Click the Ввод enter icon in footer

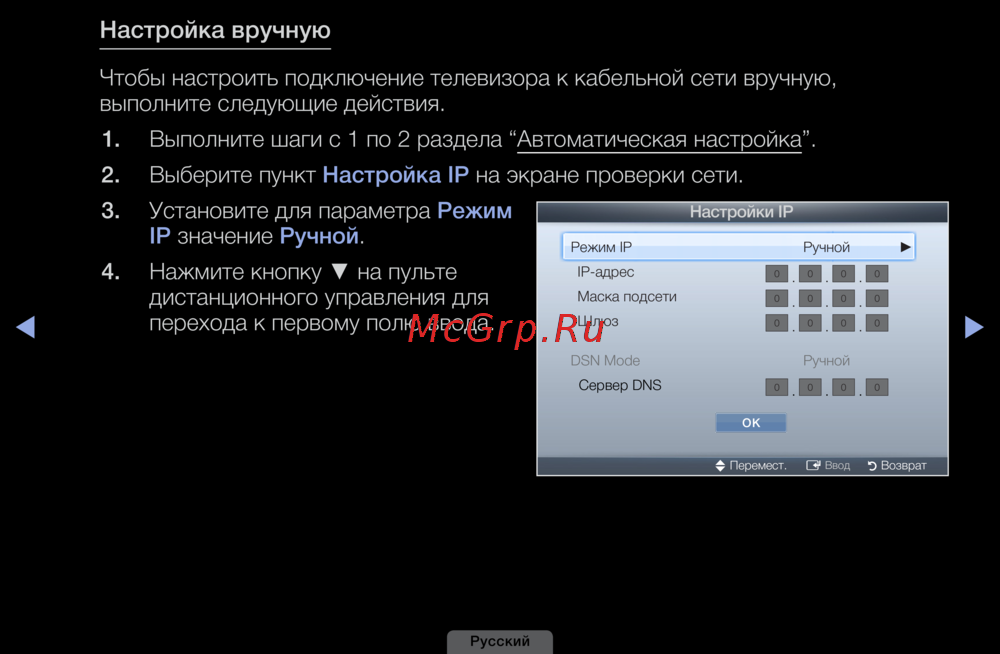tap(813, 466)
